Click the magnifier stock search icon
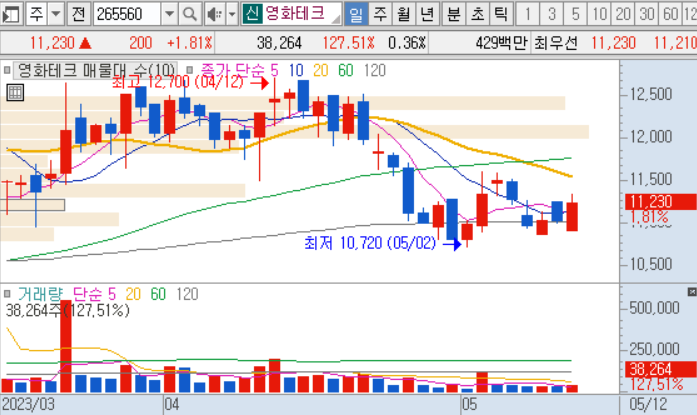The image size is (697, 415). point(190,14)
